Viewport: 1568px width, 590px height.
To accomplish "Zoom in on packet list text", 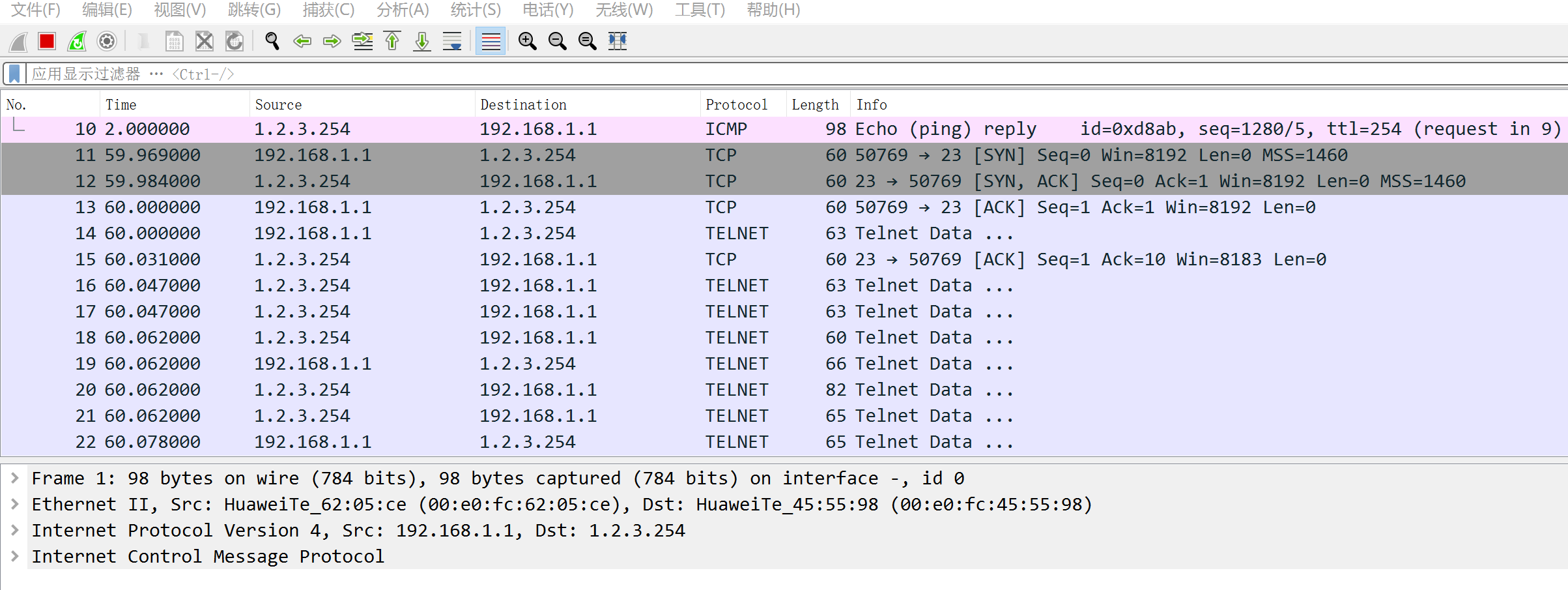I will 527,42.
